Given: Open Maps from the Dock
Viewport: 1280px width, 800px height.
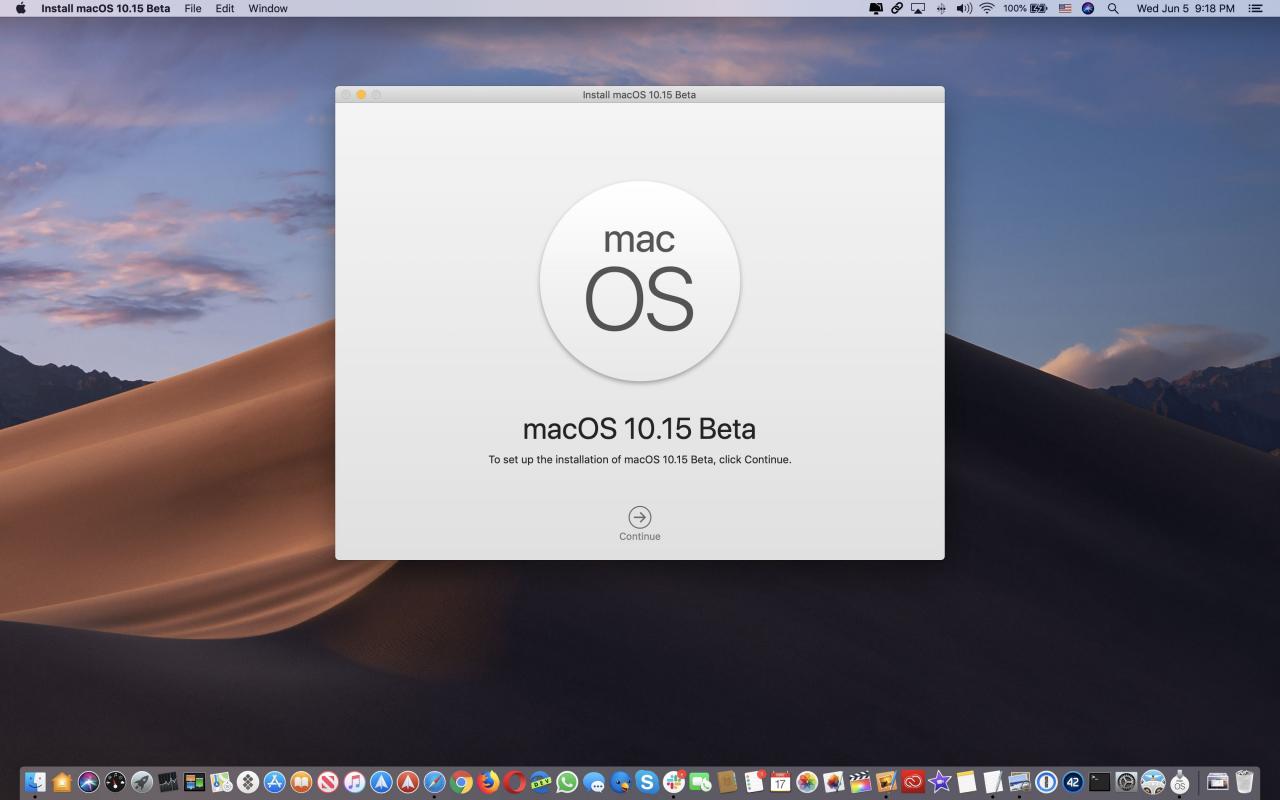Looking at the screenshot, I should pos(221,782).
